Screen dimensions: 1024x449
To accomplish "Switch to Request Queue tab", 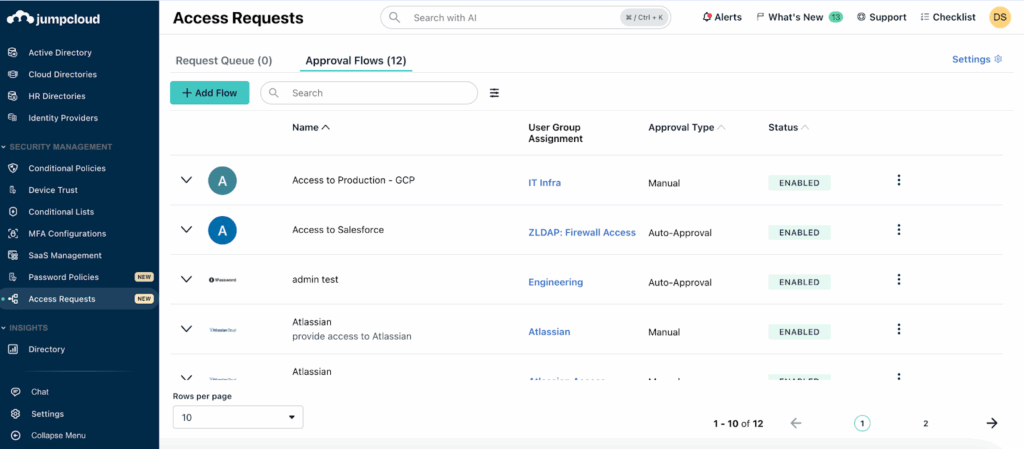I will point(223,61).
